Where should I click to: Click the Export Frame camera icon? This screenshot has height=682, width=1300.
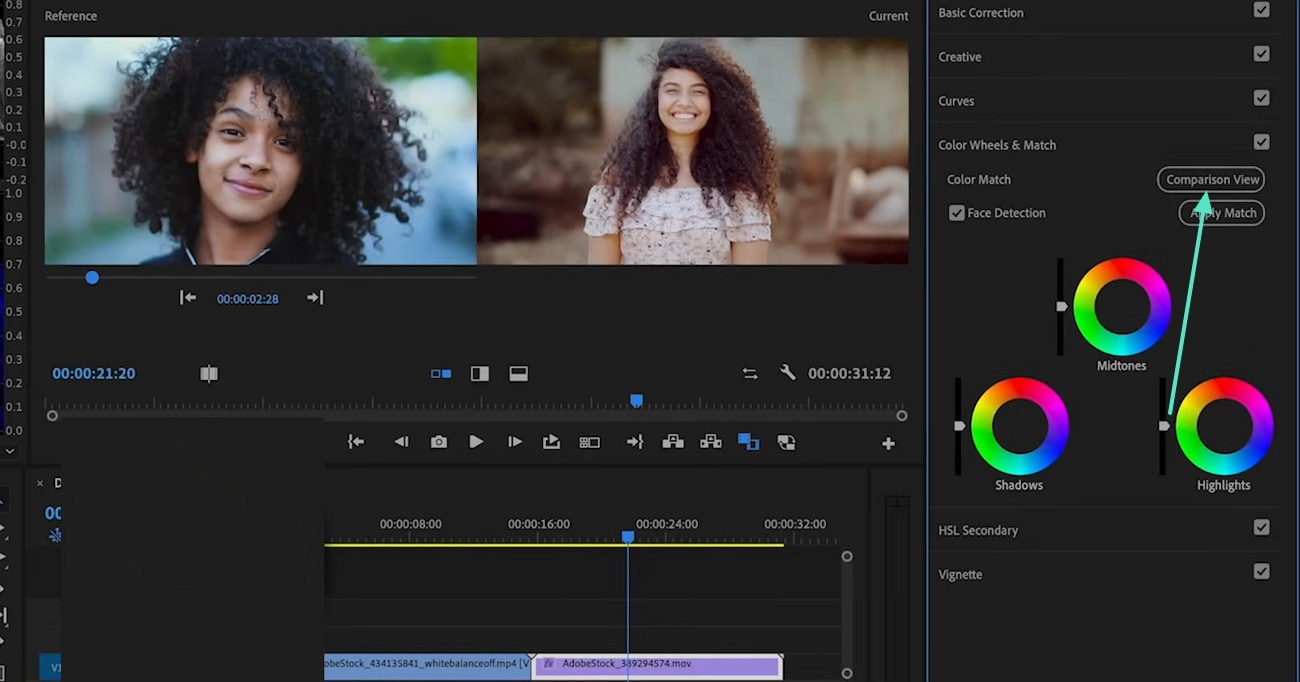[x=439, y=442]
